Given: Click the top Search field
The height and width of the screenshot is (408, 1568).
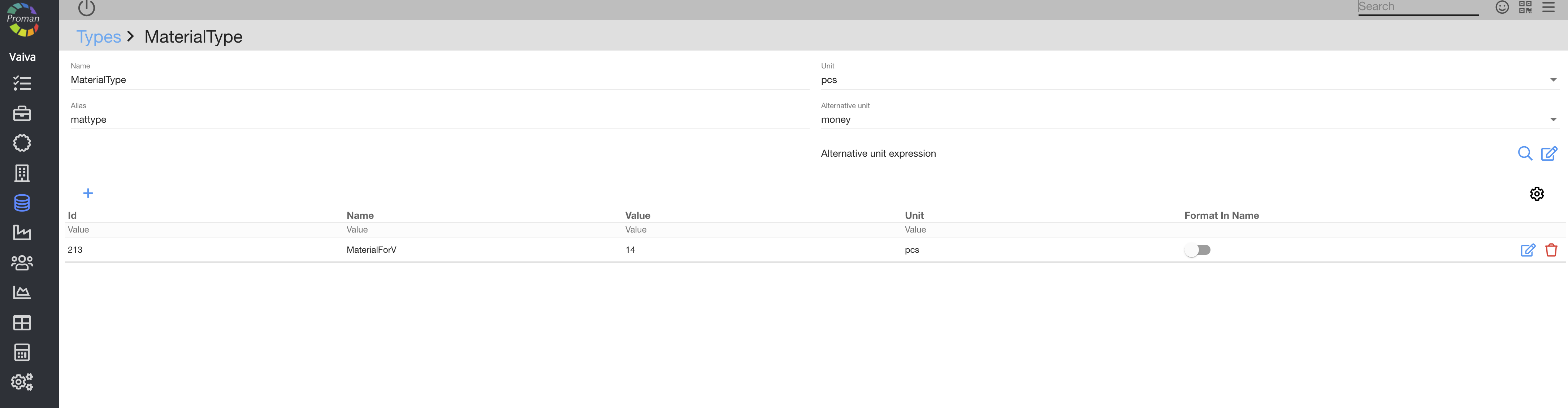Looking at the screenshot, I should click(1418, 7).
